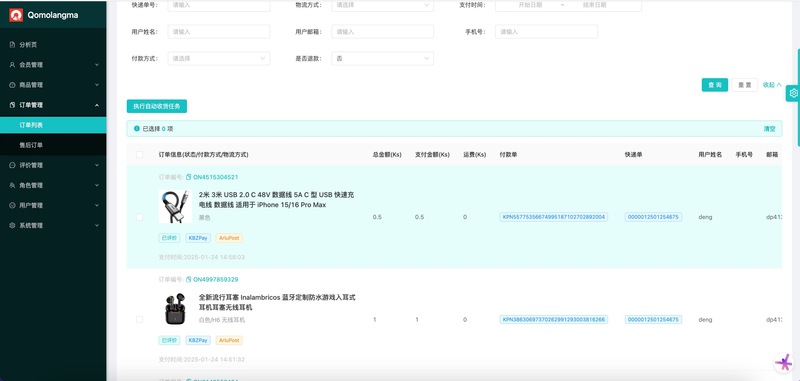This screenshot has height=381, width=800.
Task: Open order link ON4515304521
Action: tap(216, 177)
